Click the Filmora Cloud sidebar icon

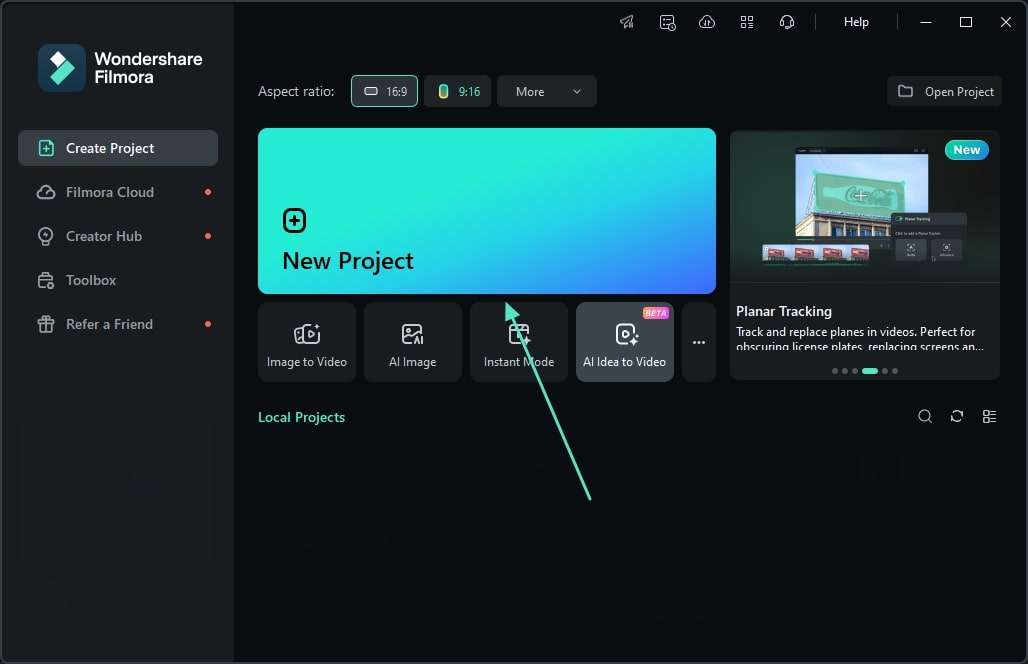[x=46, y=192]
